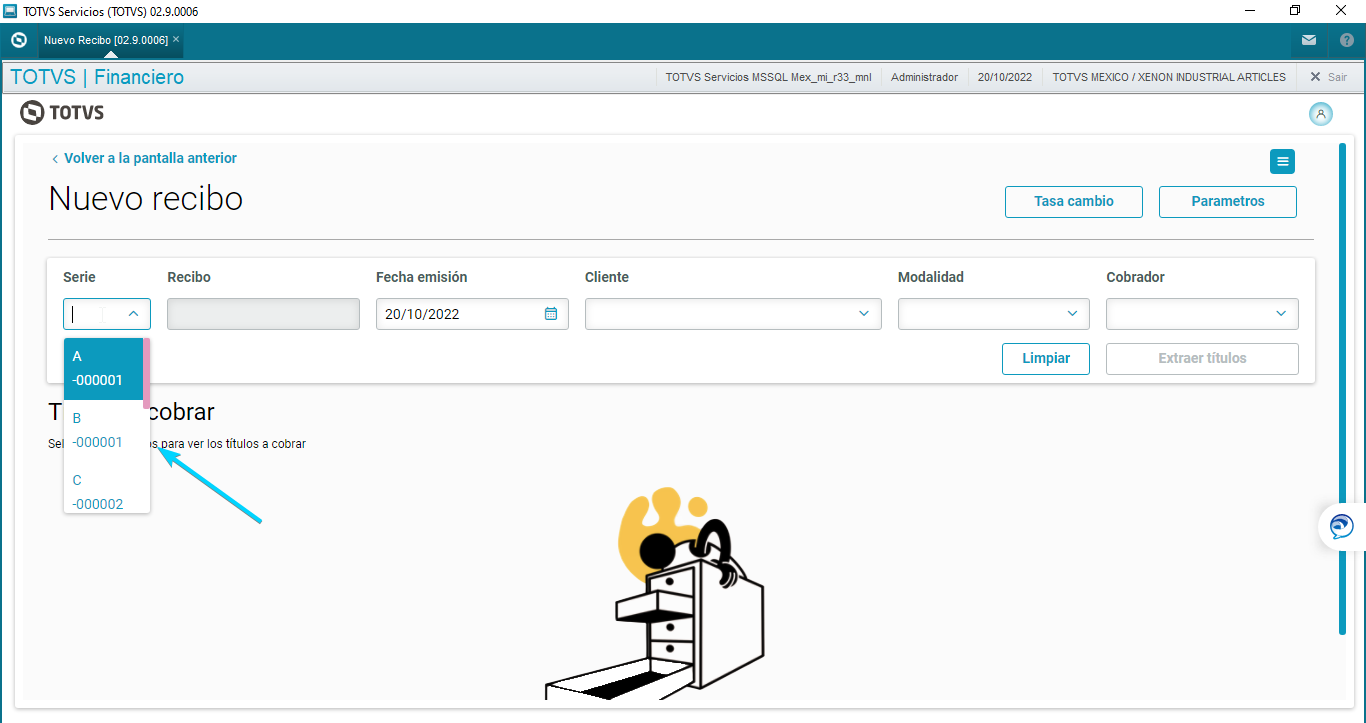Viewport: 1366px width, 723px height.
Task: Minimize the TOTVS window
Action: pyautogui.click(x=1249, y=10)
